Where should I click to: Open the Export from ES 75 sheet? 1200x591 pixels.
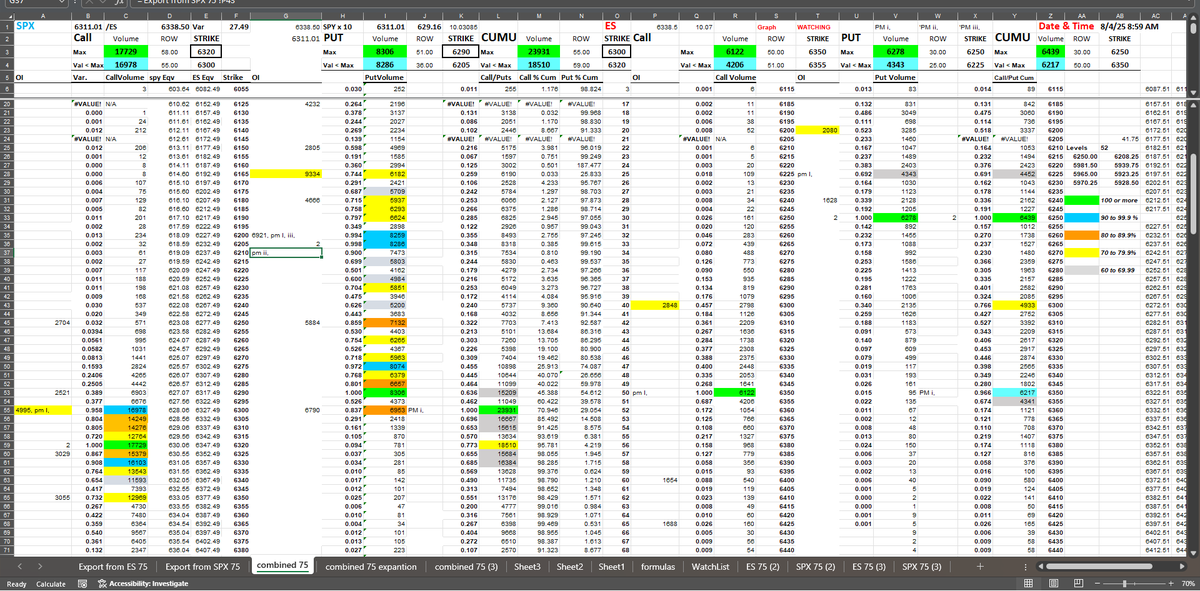115,566
